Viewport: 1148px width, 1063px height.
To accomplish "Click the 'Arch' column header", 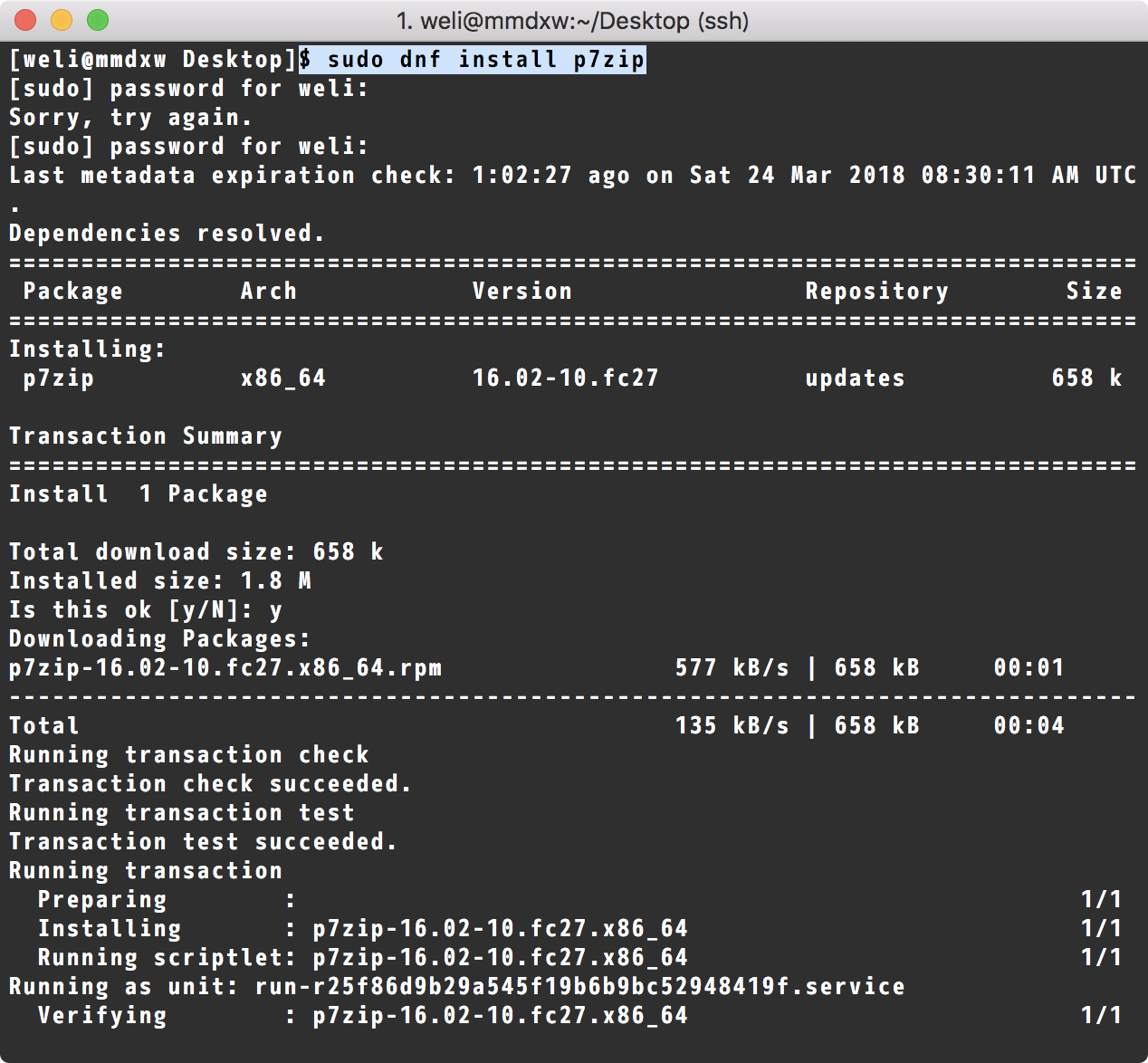I will pos(269,292).
